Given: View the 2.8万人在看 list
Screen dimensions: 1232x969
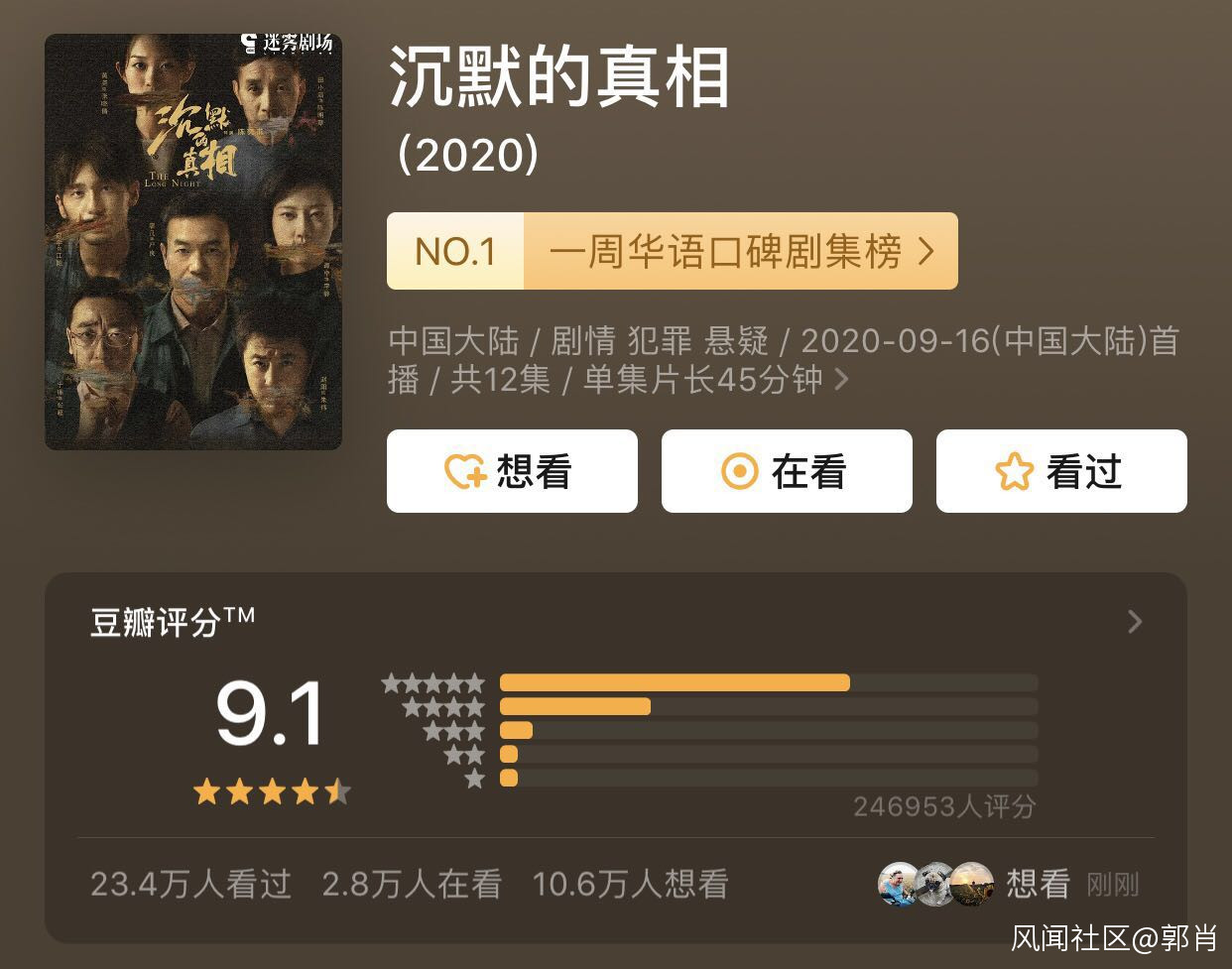Looking at the screenshot, I should pos(412,884).
